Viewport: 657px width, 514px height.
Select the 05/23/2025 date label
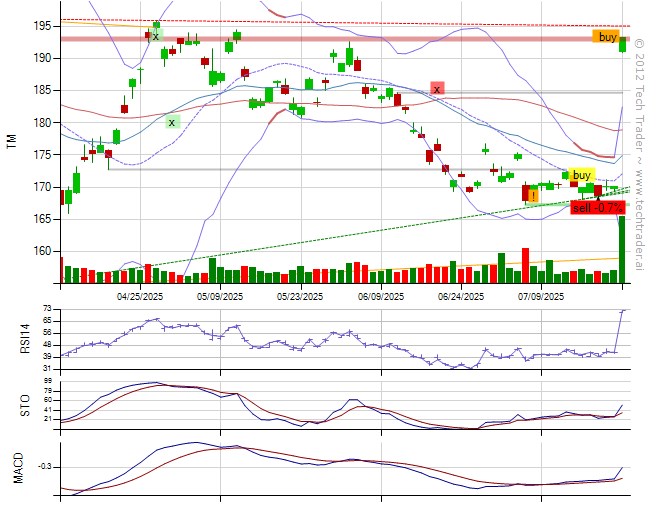pos(300,297)
